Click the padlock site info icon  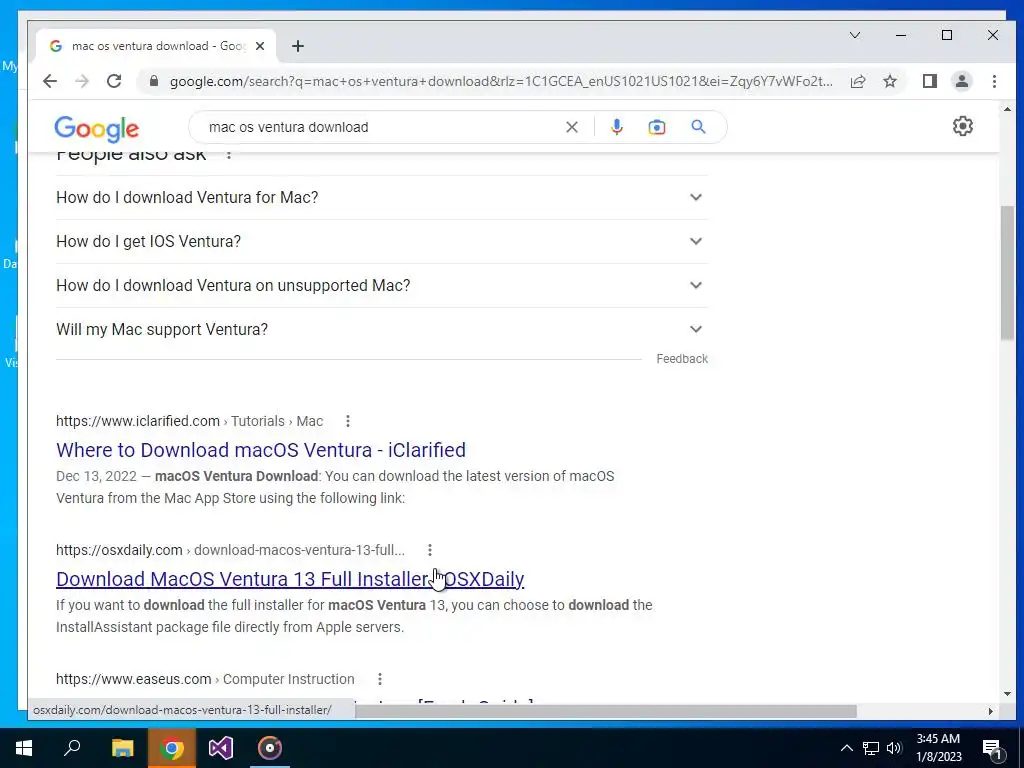tap(154, 81)
